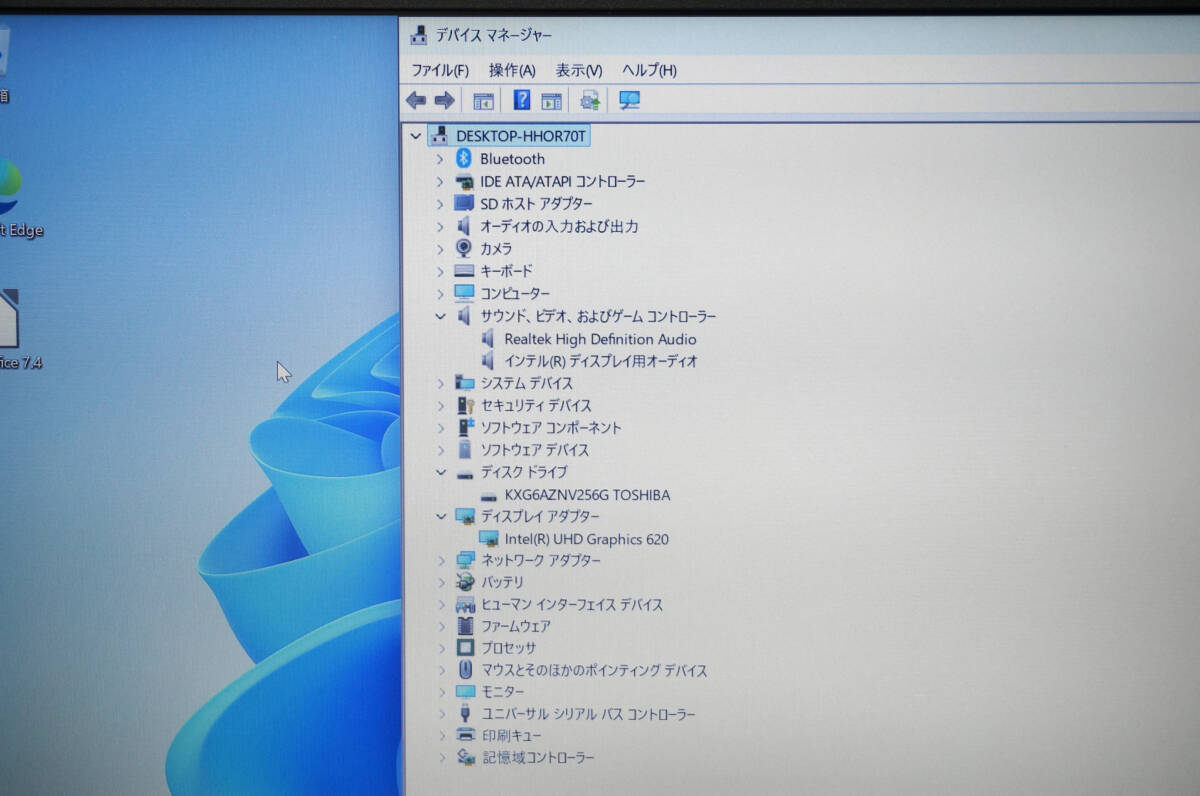This screenshot has height=796, width=1200.
Task: Select the IDE ATA/ATAPI コントローラー label
Action: click(563, 182)
